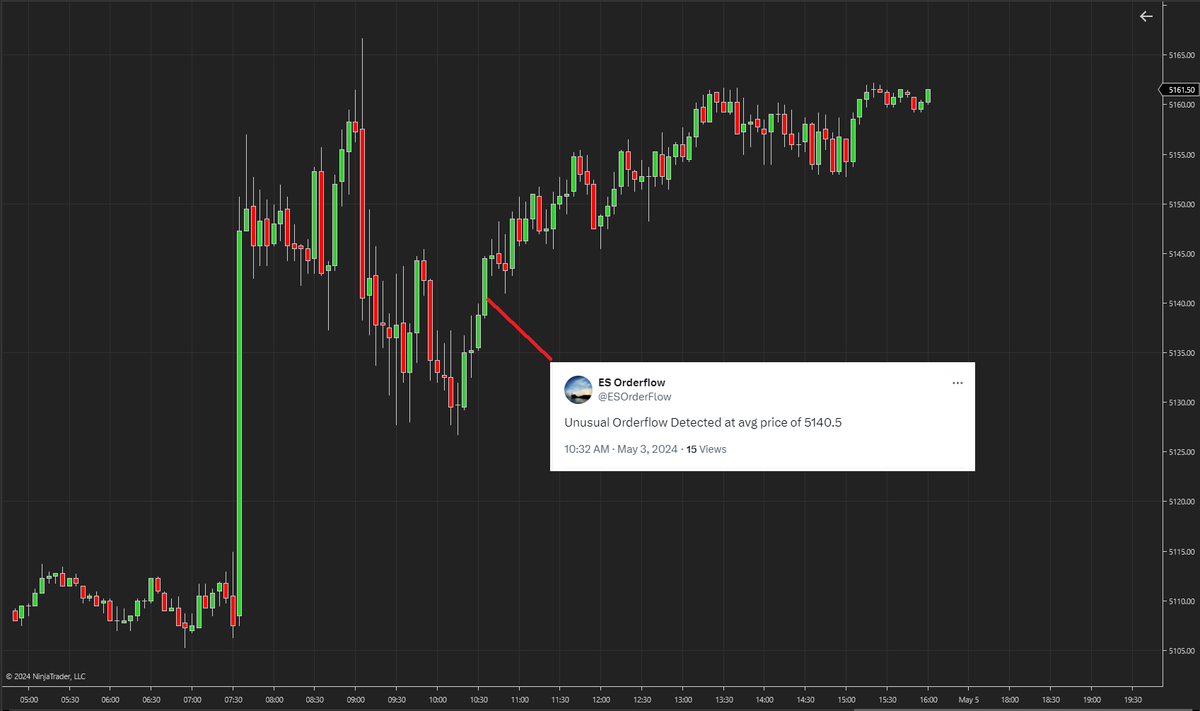Click the 05:00 time axis label

(28, 700)
